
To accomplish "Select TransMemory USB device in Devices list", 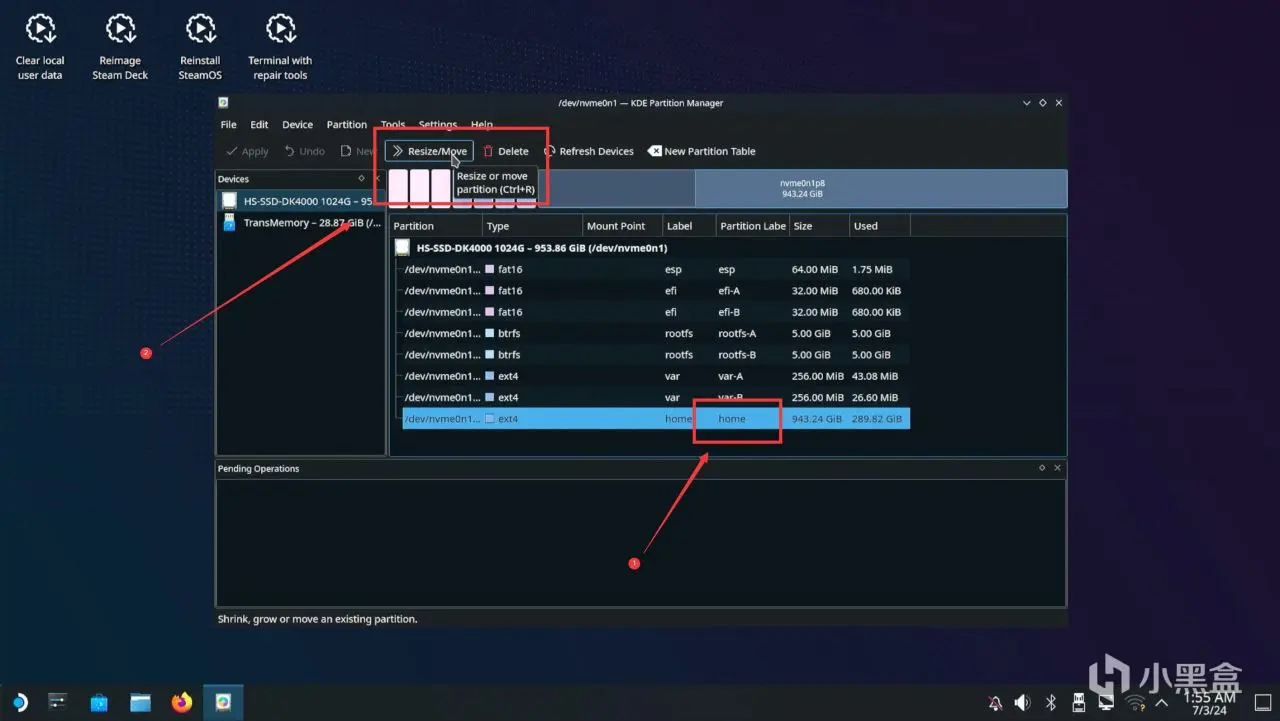I will [301, 223].
